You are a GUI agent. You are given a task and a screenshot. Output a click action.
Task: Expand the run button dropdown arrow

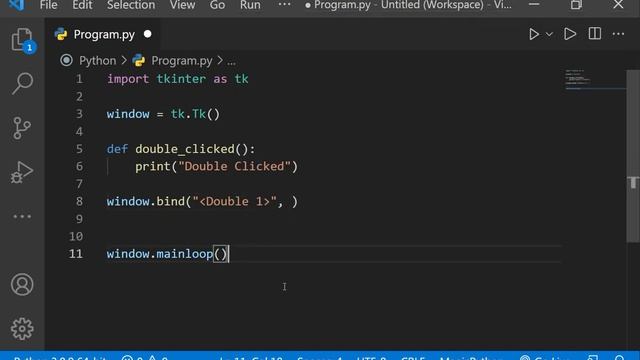click(x=549, y=34)
